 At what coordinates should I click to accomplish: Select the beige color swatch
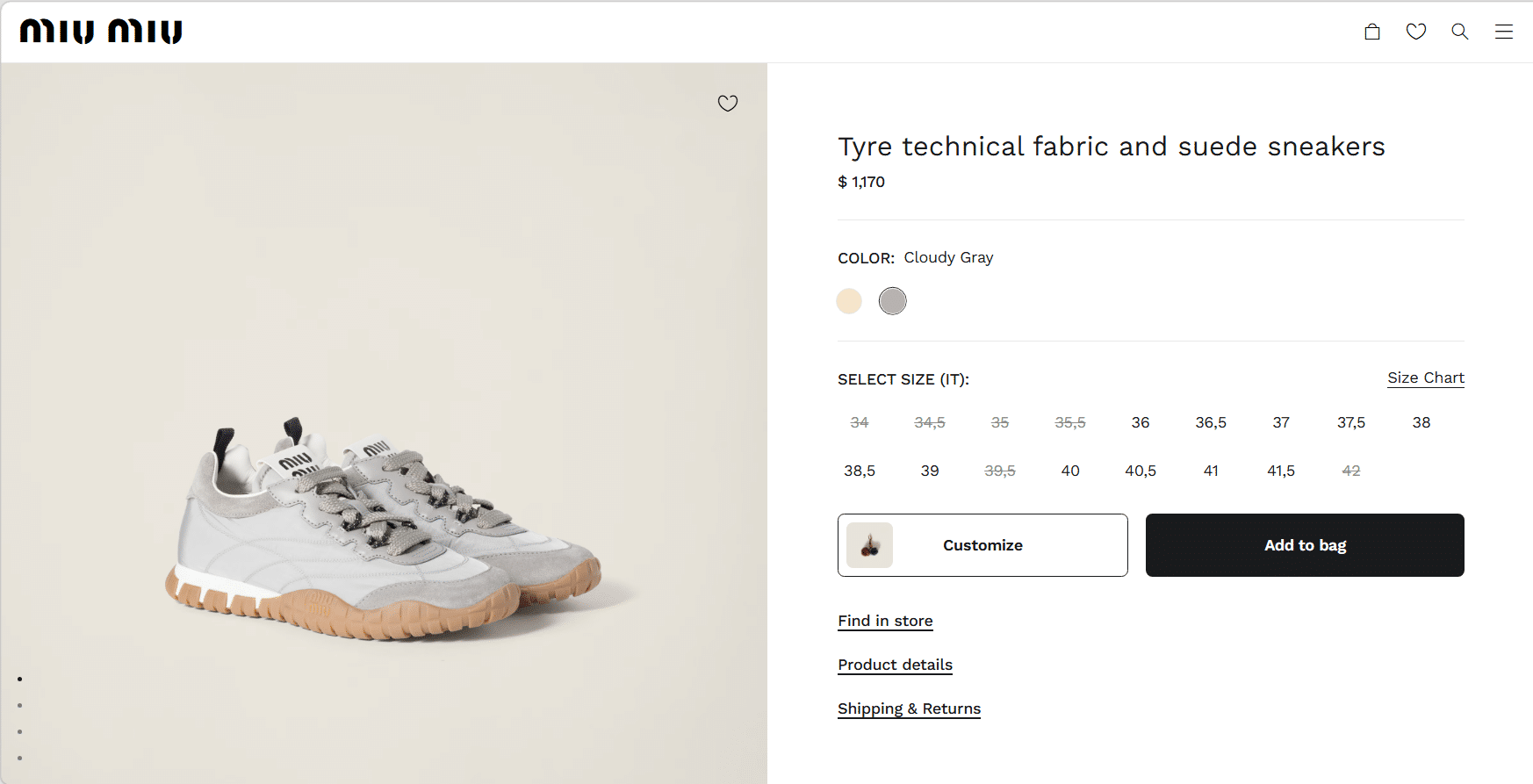click(x=849, y=301)
